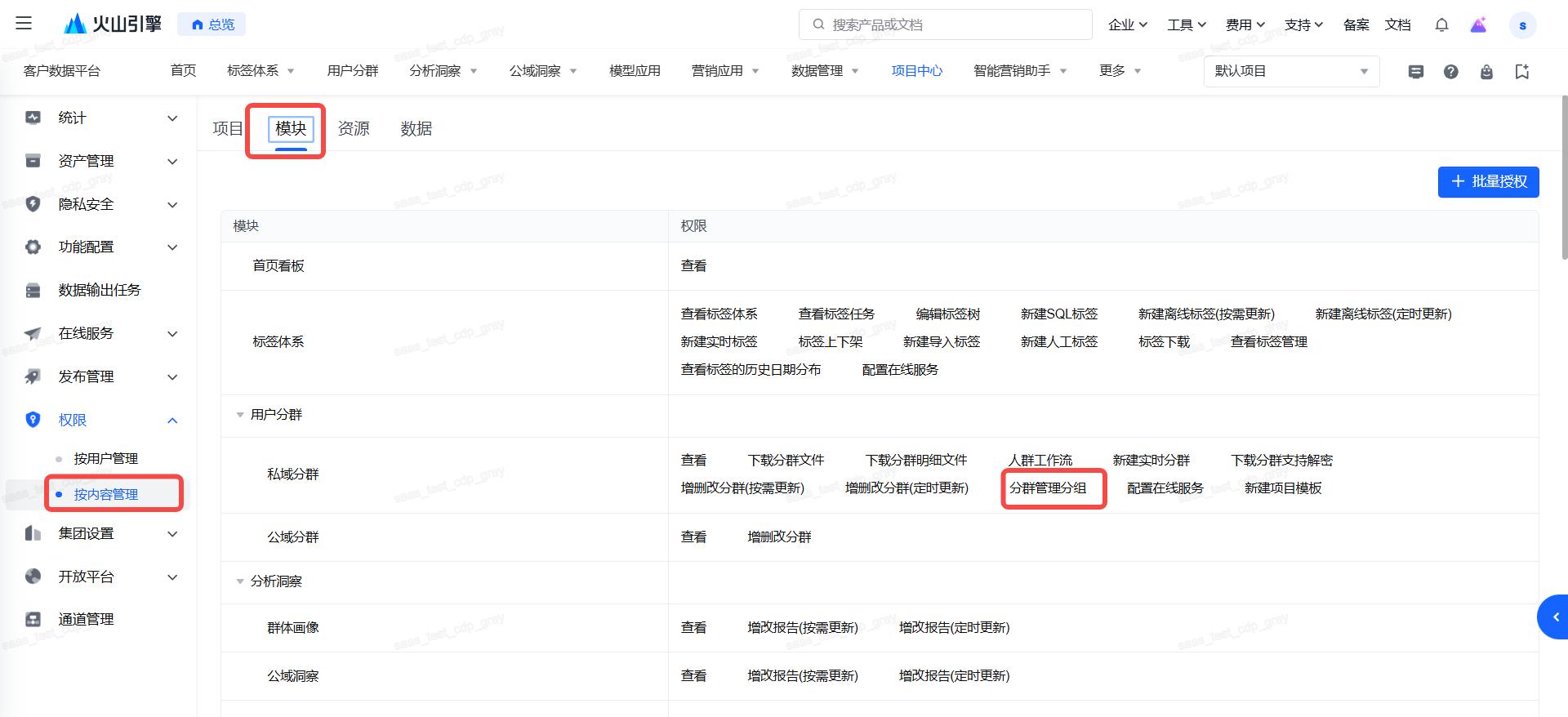Click the help question mark icon

[x=1450, y=72]
